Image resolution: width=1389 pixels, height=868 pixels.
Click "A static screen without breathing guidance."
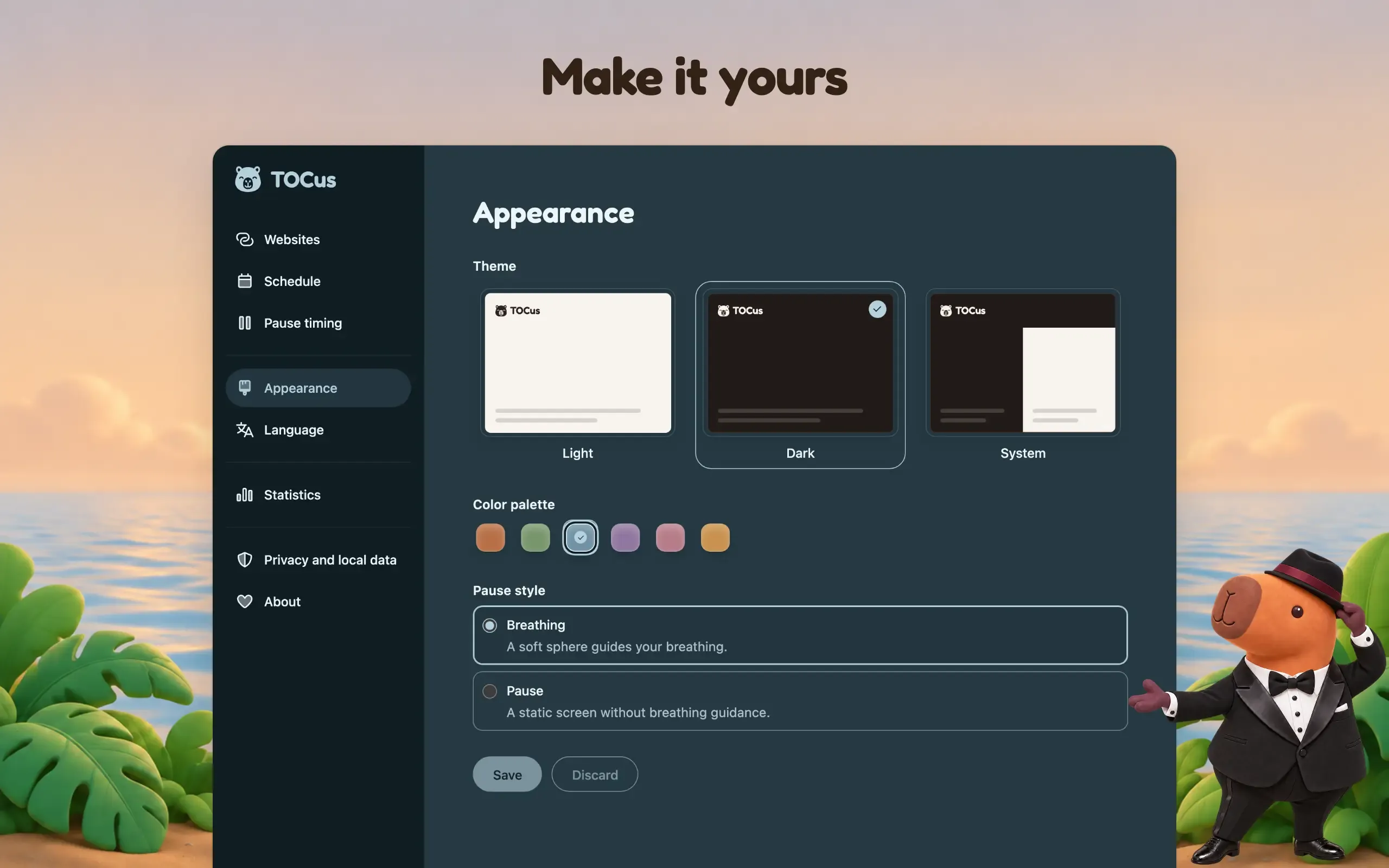coord(638,712)
